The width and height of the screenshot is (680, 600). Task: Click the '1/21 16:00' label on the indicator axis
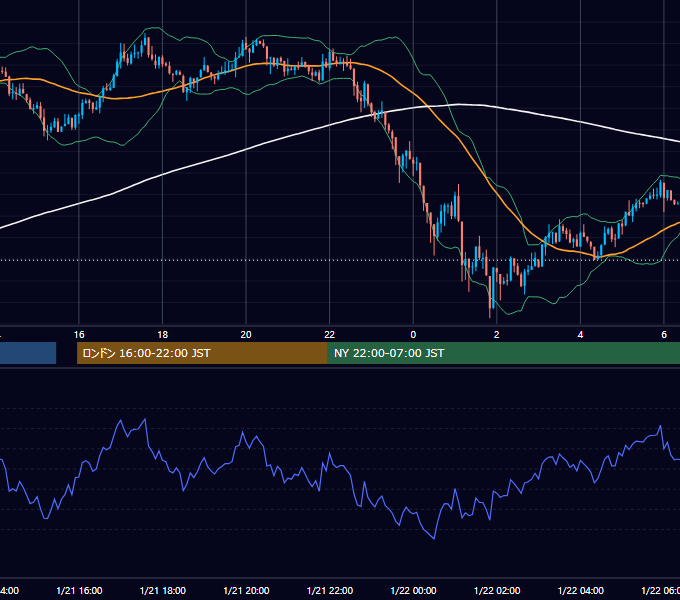[x=79, y=590]
